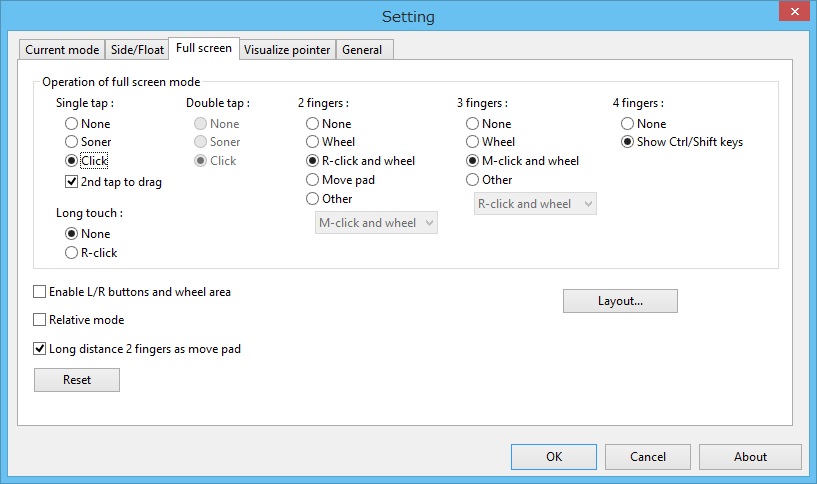
Task: Select the Visualize pointer tab
Action: [x=287, y=49]
